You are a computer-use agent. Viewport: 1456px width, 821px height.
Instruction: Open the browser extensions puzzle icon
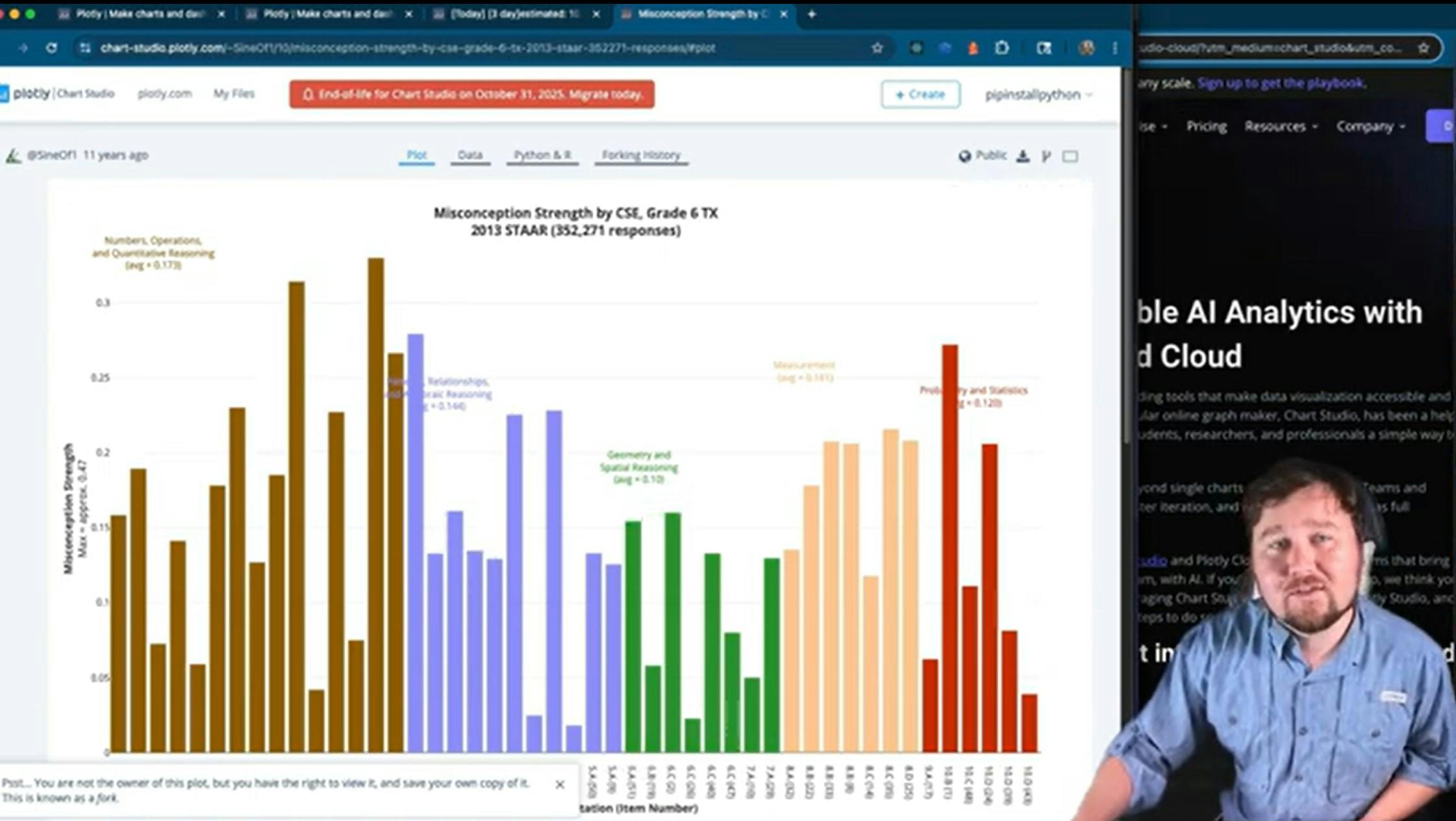[x=1002, y=48]
